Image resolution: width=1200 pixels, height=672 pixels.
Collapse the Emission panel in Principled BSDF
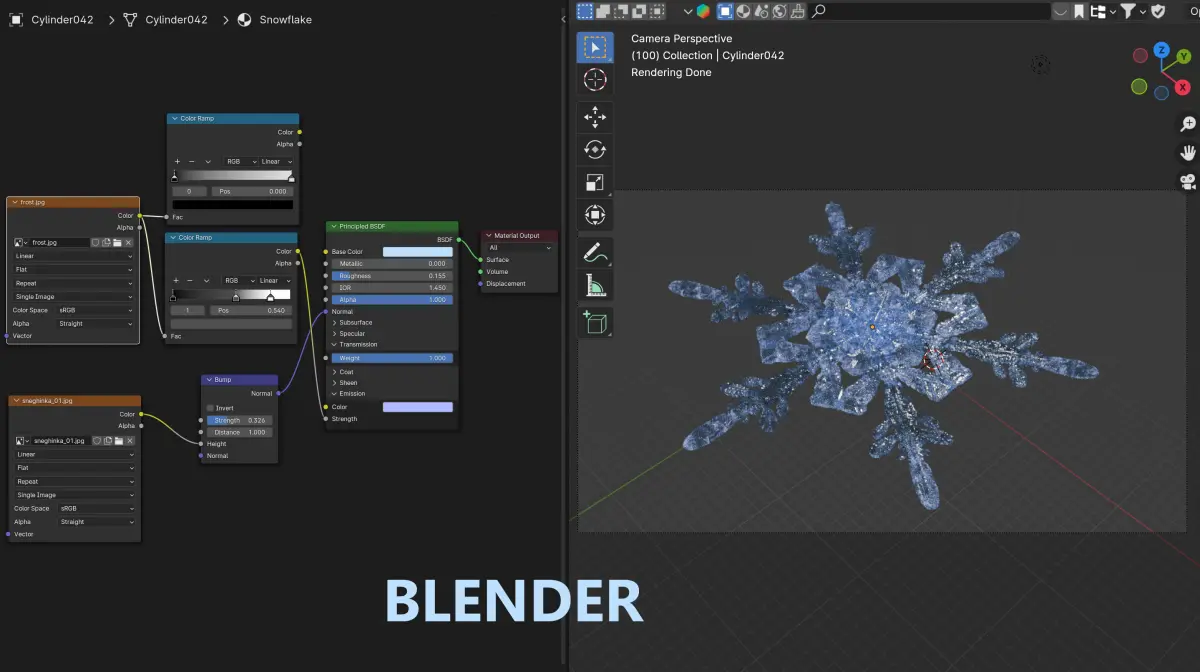349,393
